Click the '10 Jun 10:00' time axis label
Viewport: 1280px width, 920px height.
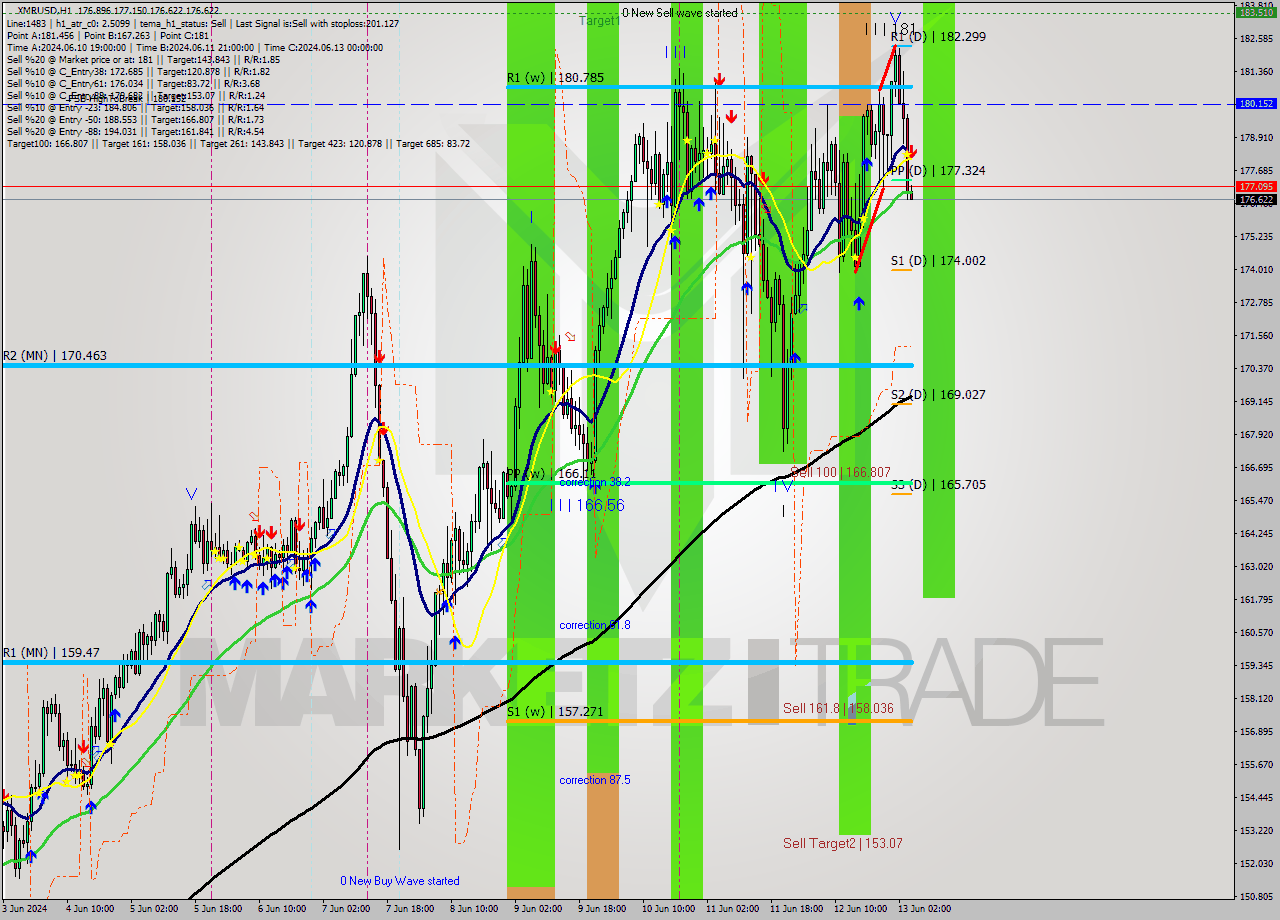(669, 909)
